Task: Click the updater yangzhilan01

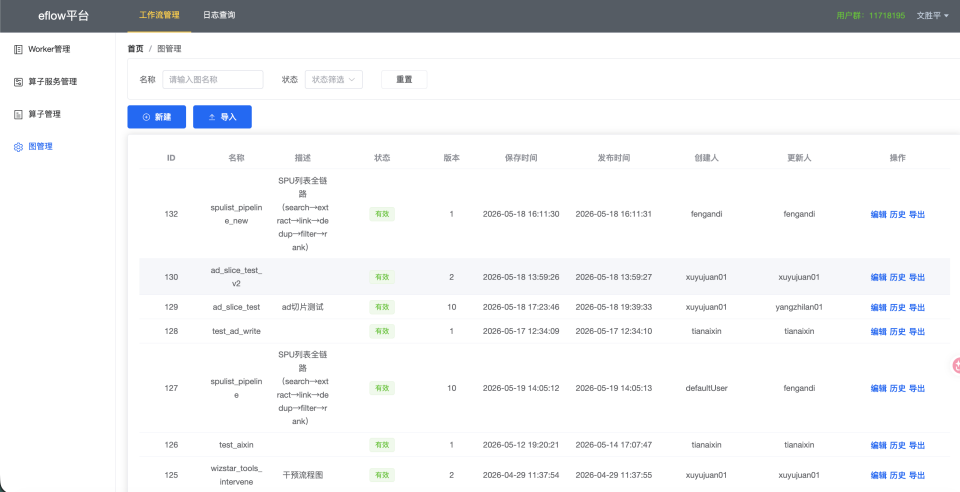Action: click(799, 307)
